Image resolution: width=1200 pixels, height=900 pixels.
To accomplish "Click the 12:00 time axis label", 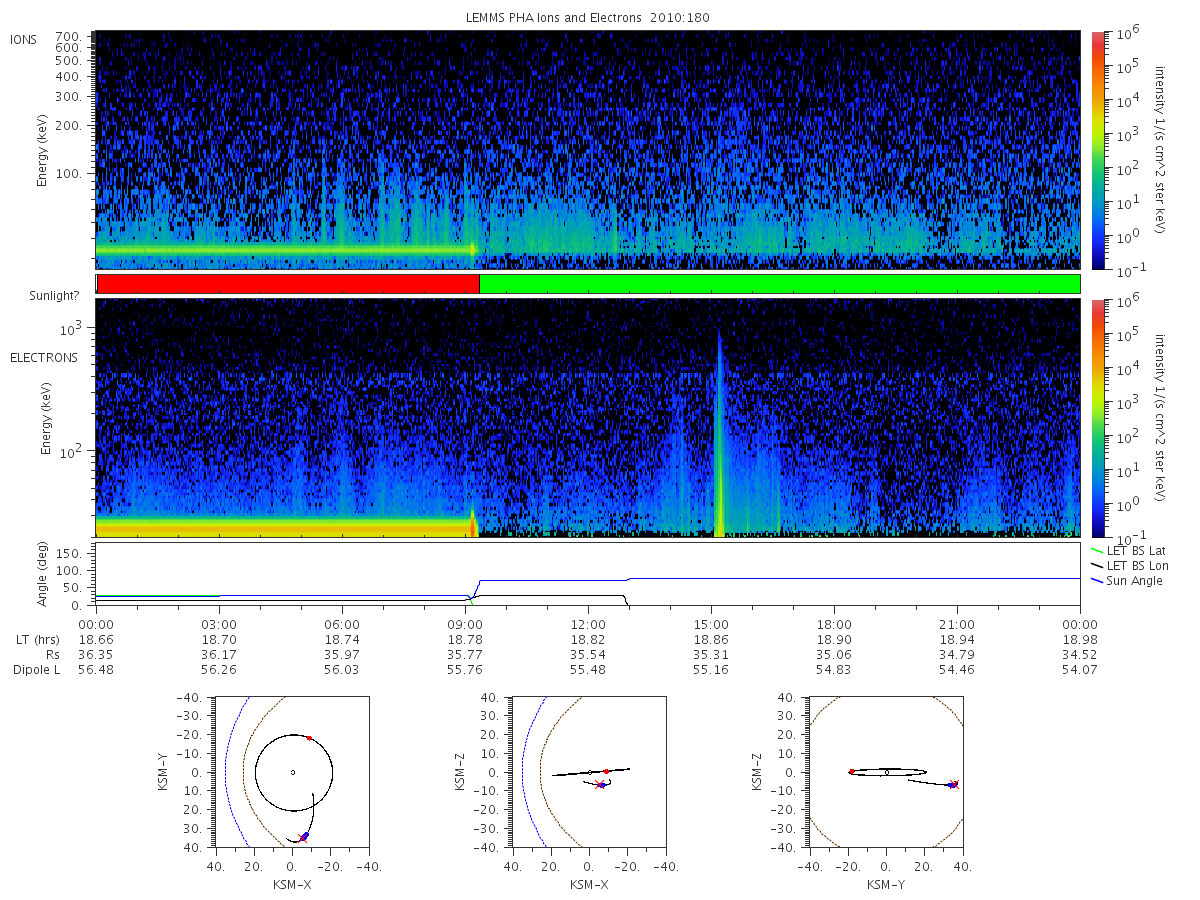I will [x=588, y=621].
